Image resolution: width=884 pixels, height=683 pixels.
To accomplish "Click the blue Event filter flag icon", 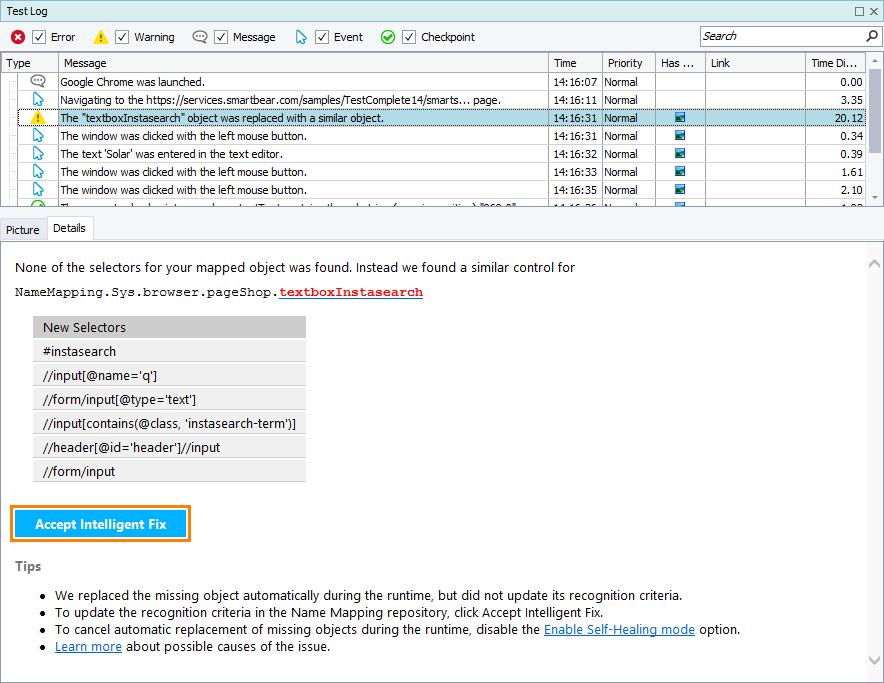I will (302, 36).
